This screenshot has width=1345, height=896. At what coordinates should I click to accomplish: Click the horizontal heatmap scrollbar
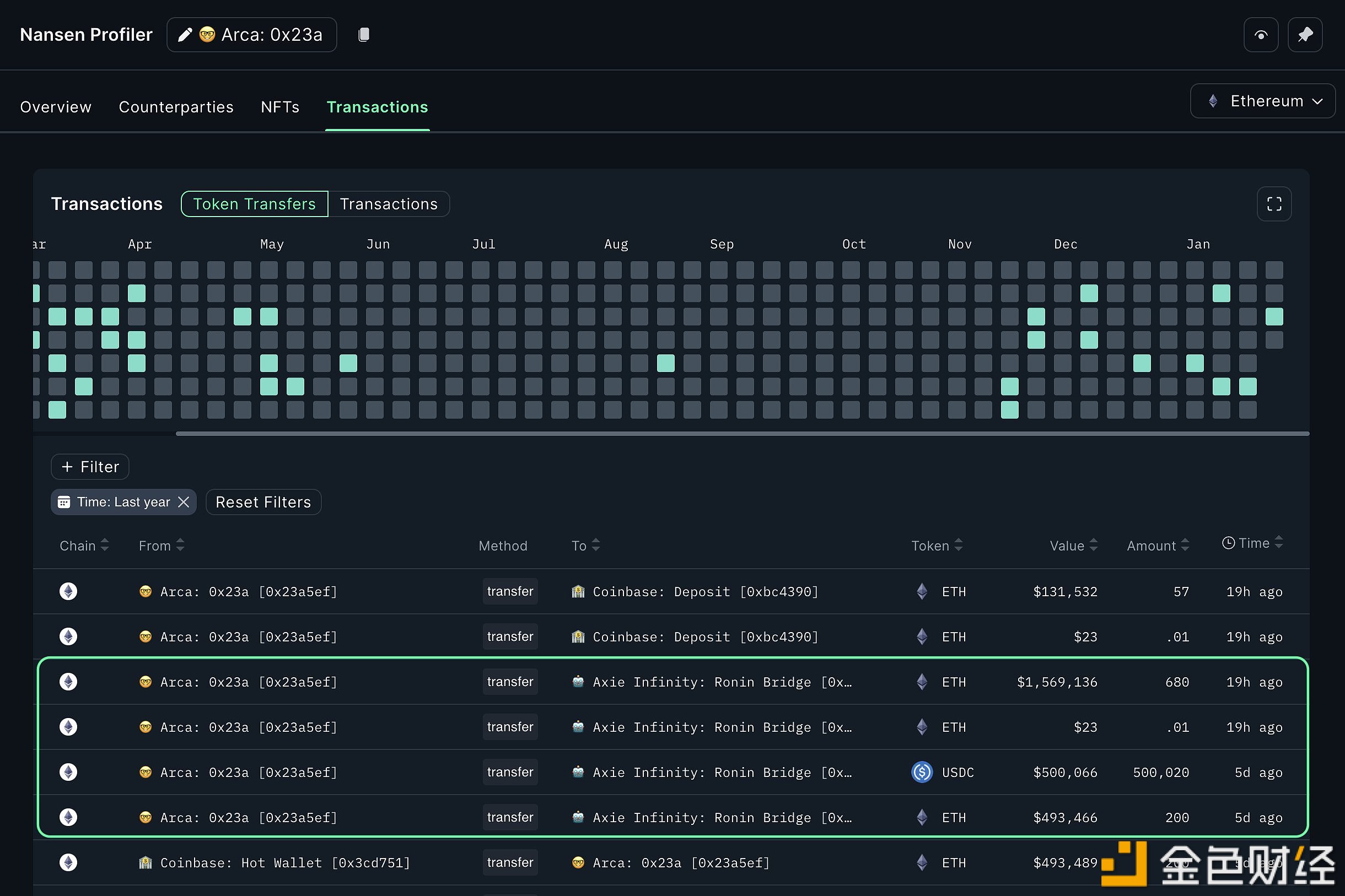(742, 434)
